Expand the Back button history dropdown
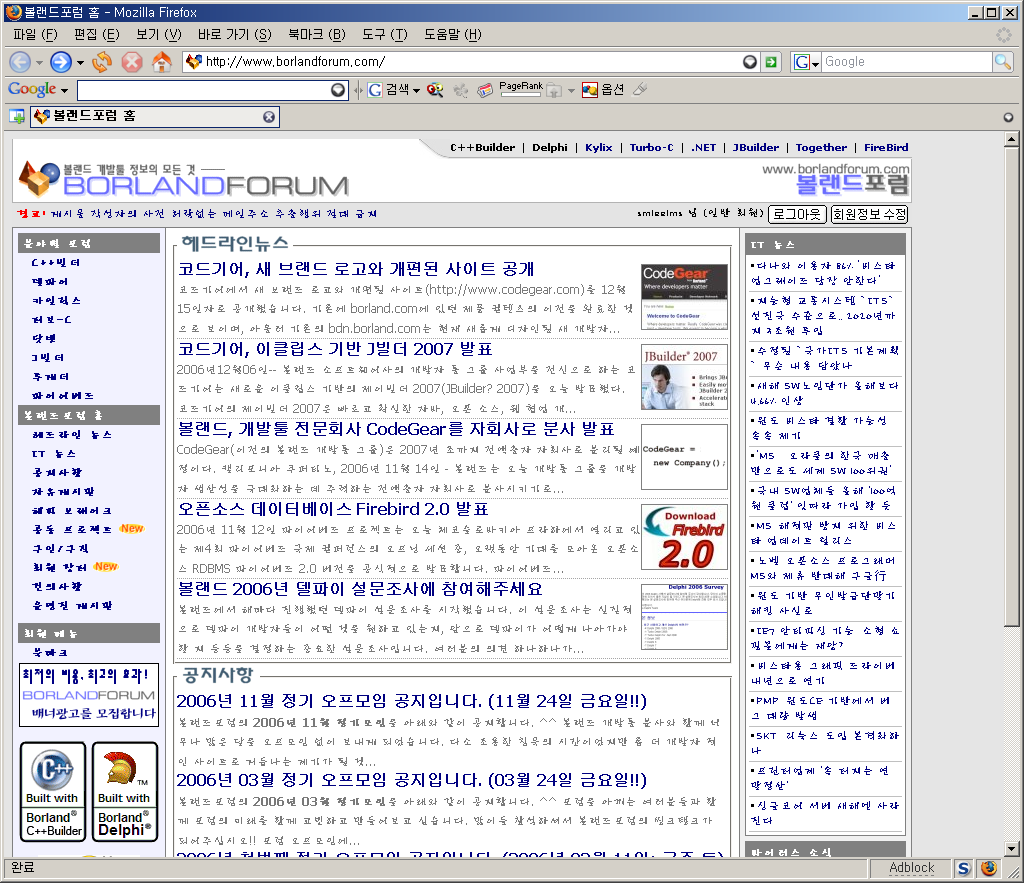This screenshot has height=883, width=1024. pos(39,62)
